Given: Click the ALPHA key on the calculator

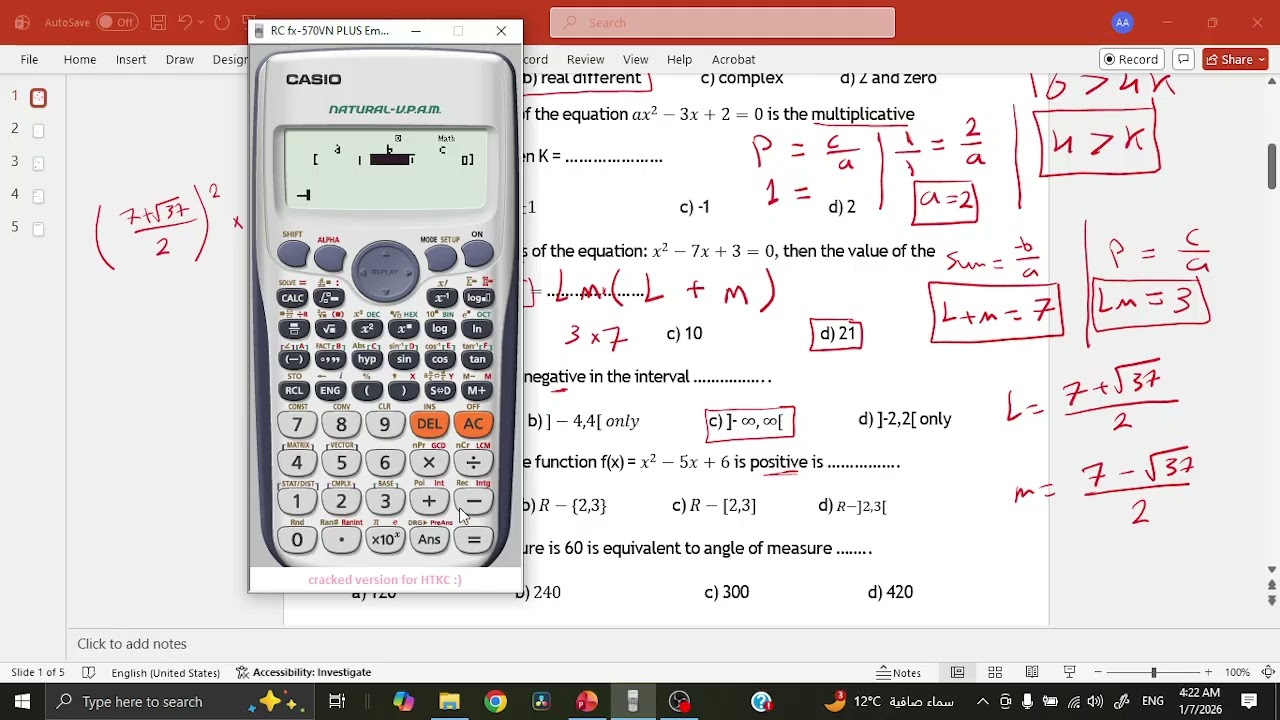Looking at the screenshot, I should point(329,256).
